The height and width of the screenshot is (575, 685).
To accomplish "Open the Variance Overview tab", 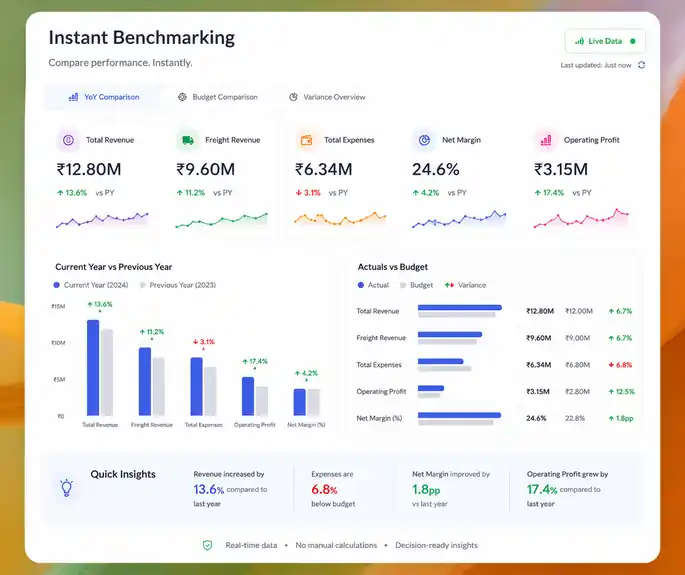I will pos(327,97).
